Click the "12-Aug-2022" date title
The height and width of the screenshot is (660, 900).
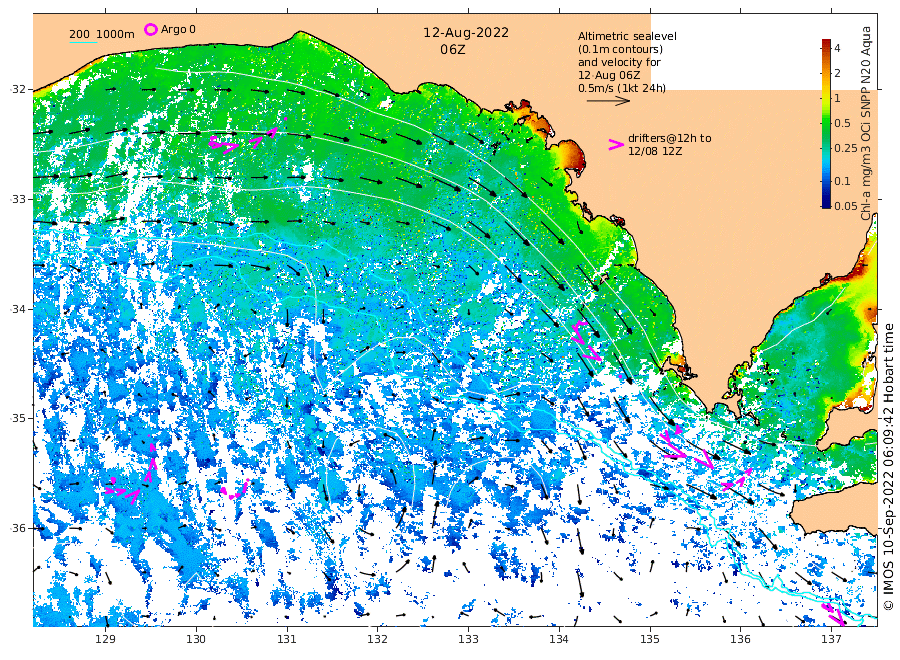tap(465, 33)
